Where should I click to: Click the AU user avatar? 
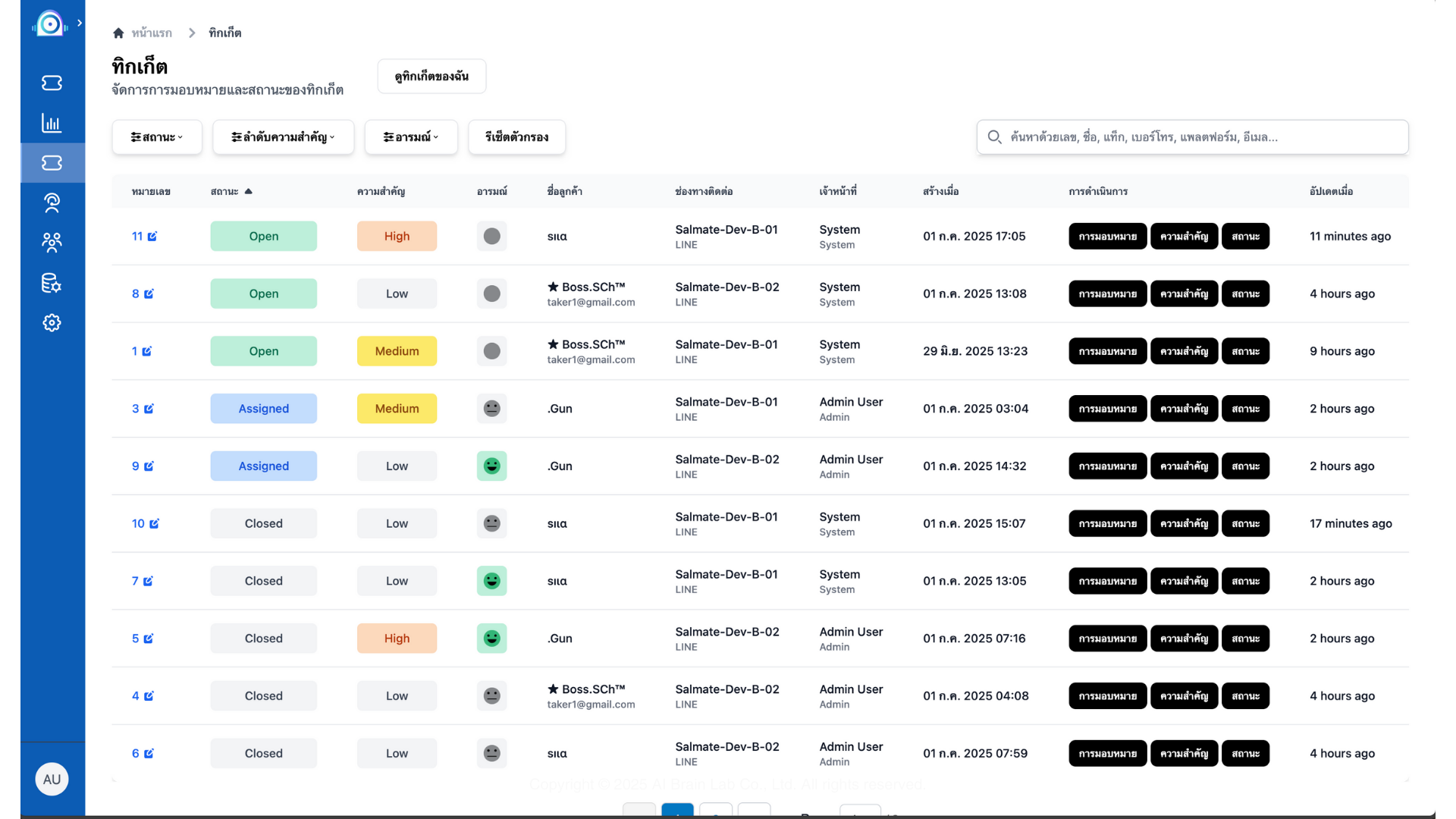(x=52, y=780)
